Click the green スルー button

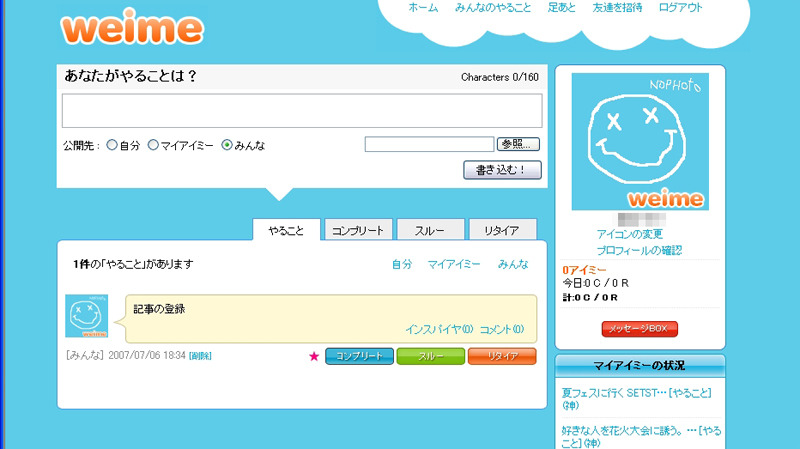tap(431, 356)
